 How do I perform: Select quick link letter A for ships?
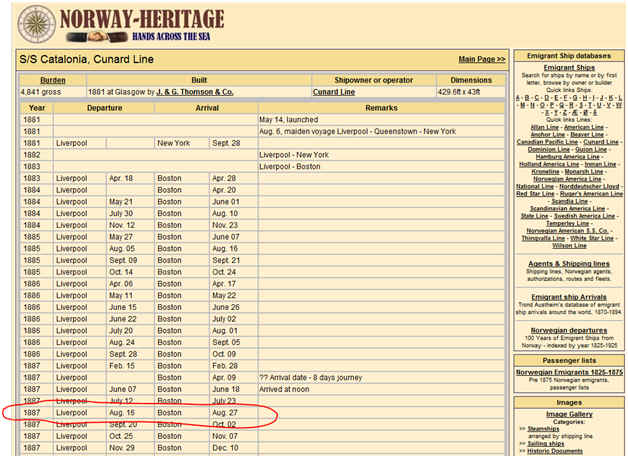click(518, 98)
